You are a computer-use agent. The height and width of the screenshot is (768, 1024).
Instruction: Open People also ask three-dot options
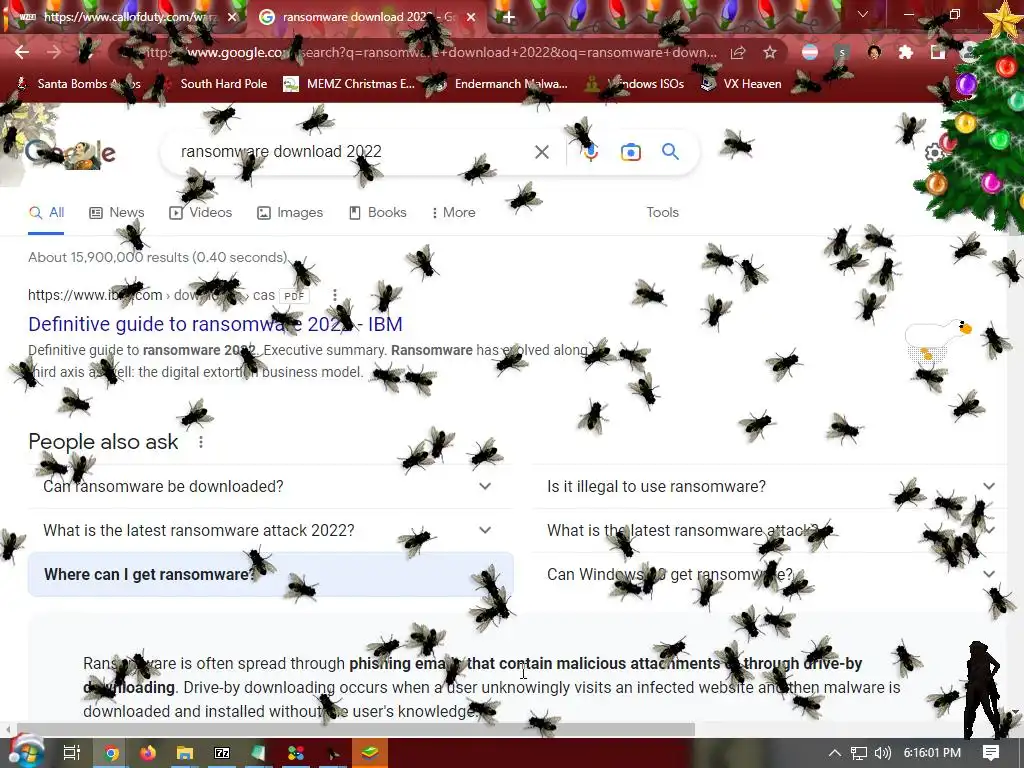click(x=201, y=442)
